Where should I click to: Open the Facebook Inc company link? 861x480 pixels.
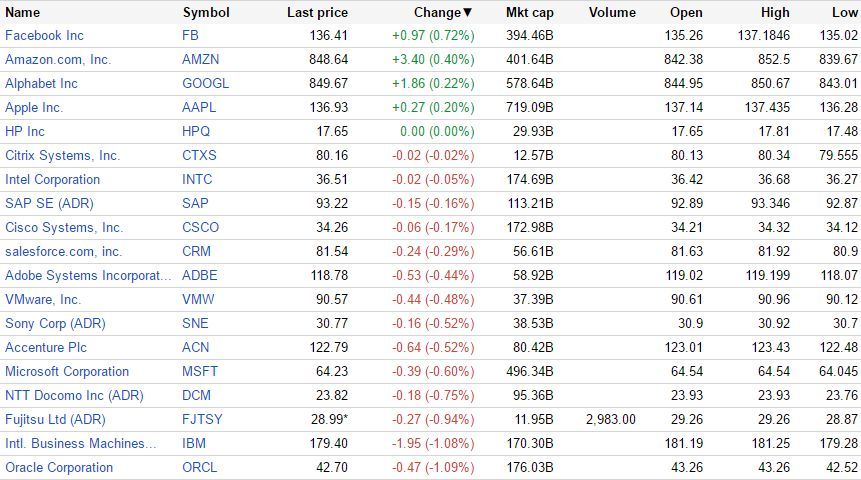click(45, 35)
